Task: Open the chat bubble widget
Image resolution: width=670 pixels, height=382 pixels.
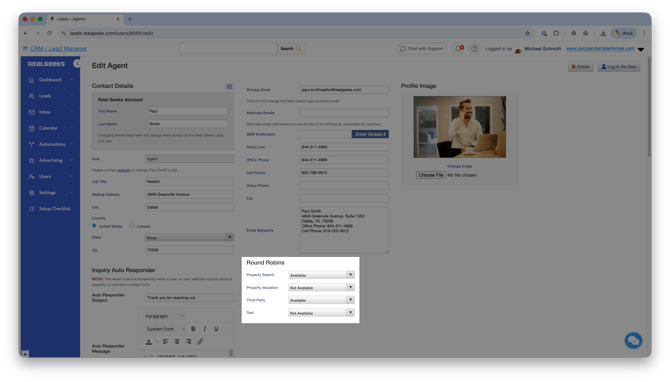Action: click(633, 341)
